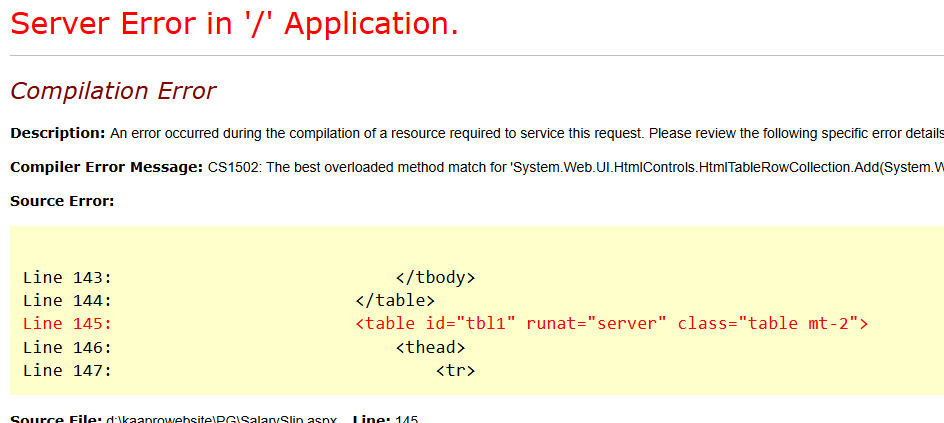The image size is (944, 423).
Task: Click the bold 'Description:' label
Action: [57, 133]
